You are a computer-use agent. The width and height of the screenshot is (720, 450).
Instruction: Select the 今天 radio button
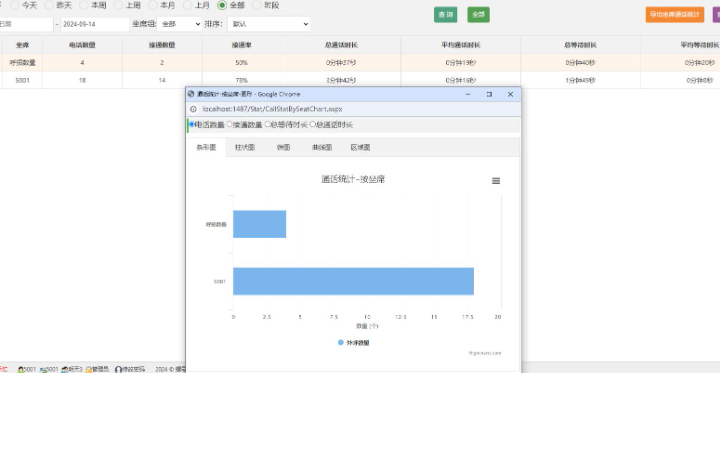15,5
